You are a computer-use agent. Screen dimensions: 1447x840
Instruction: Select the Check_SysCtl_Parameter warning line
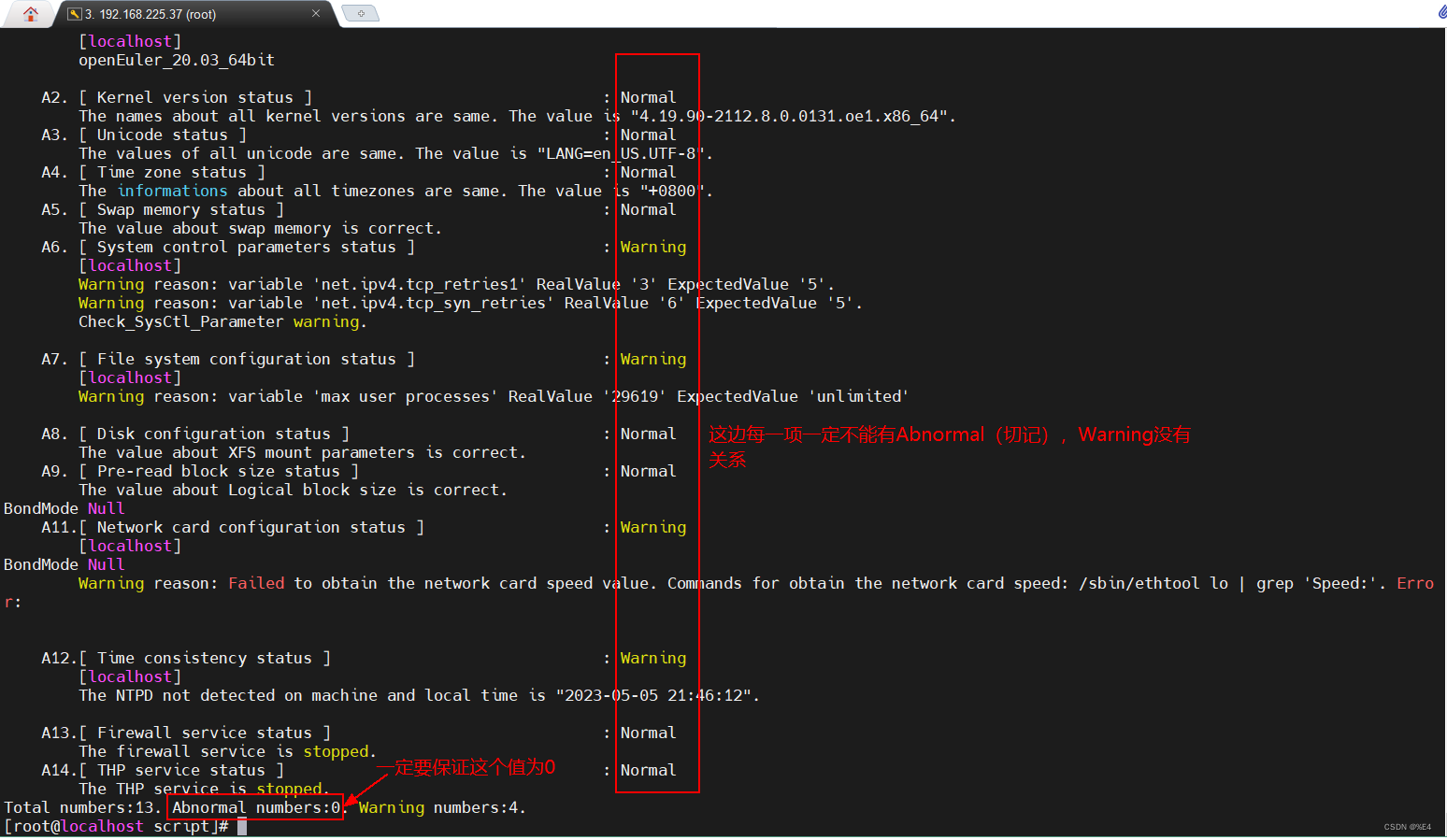coord(222,320)
